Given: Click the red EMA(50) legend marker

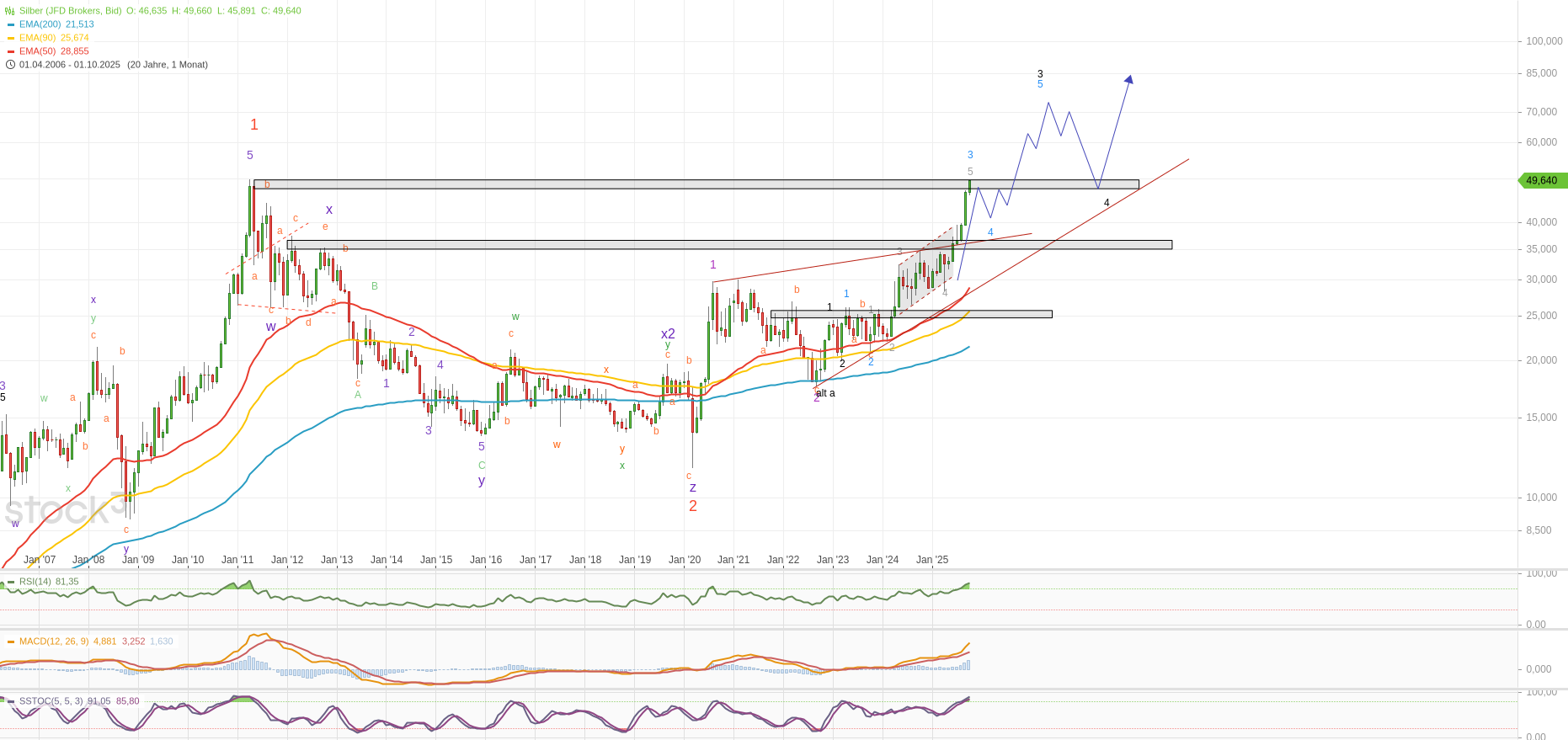Looking at the screenshot, I should pyautogui.click(x=11, y=51).
